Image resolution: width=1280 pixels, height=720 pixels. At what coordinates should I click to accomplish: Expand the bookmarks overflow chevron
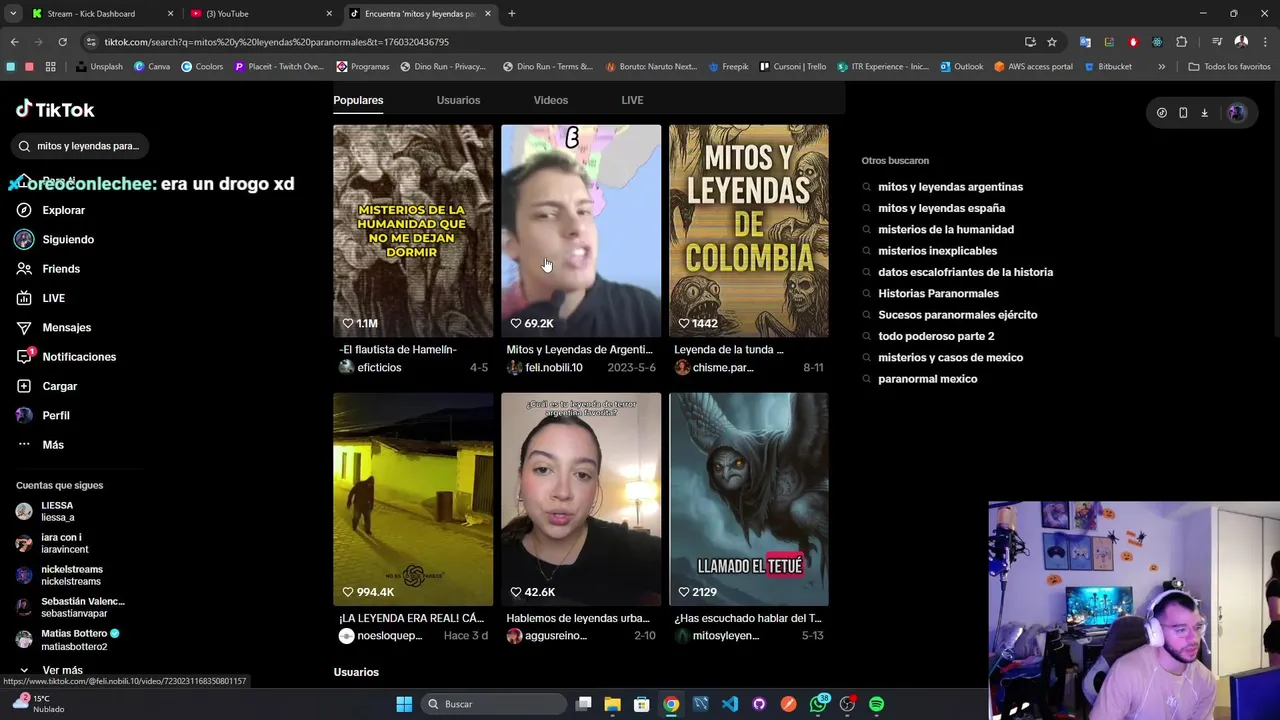(1161, 67)
